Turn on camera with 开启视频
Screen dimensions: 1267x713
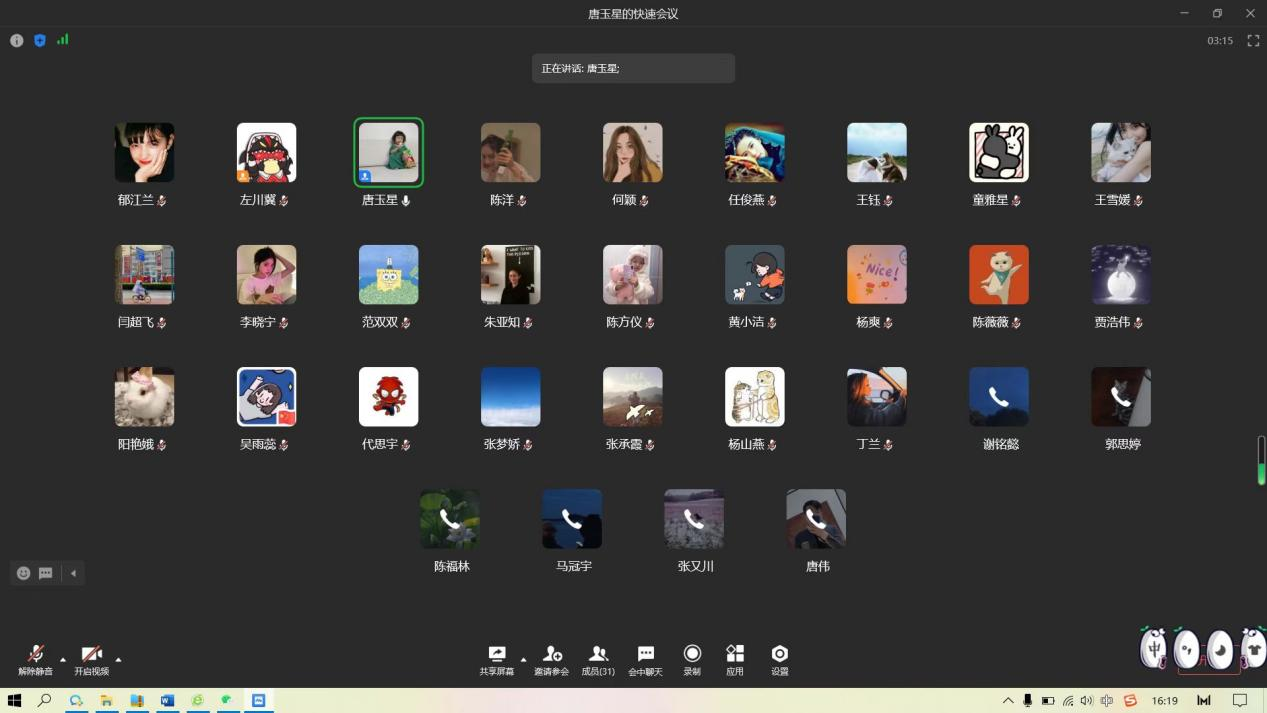coord(91,659)
